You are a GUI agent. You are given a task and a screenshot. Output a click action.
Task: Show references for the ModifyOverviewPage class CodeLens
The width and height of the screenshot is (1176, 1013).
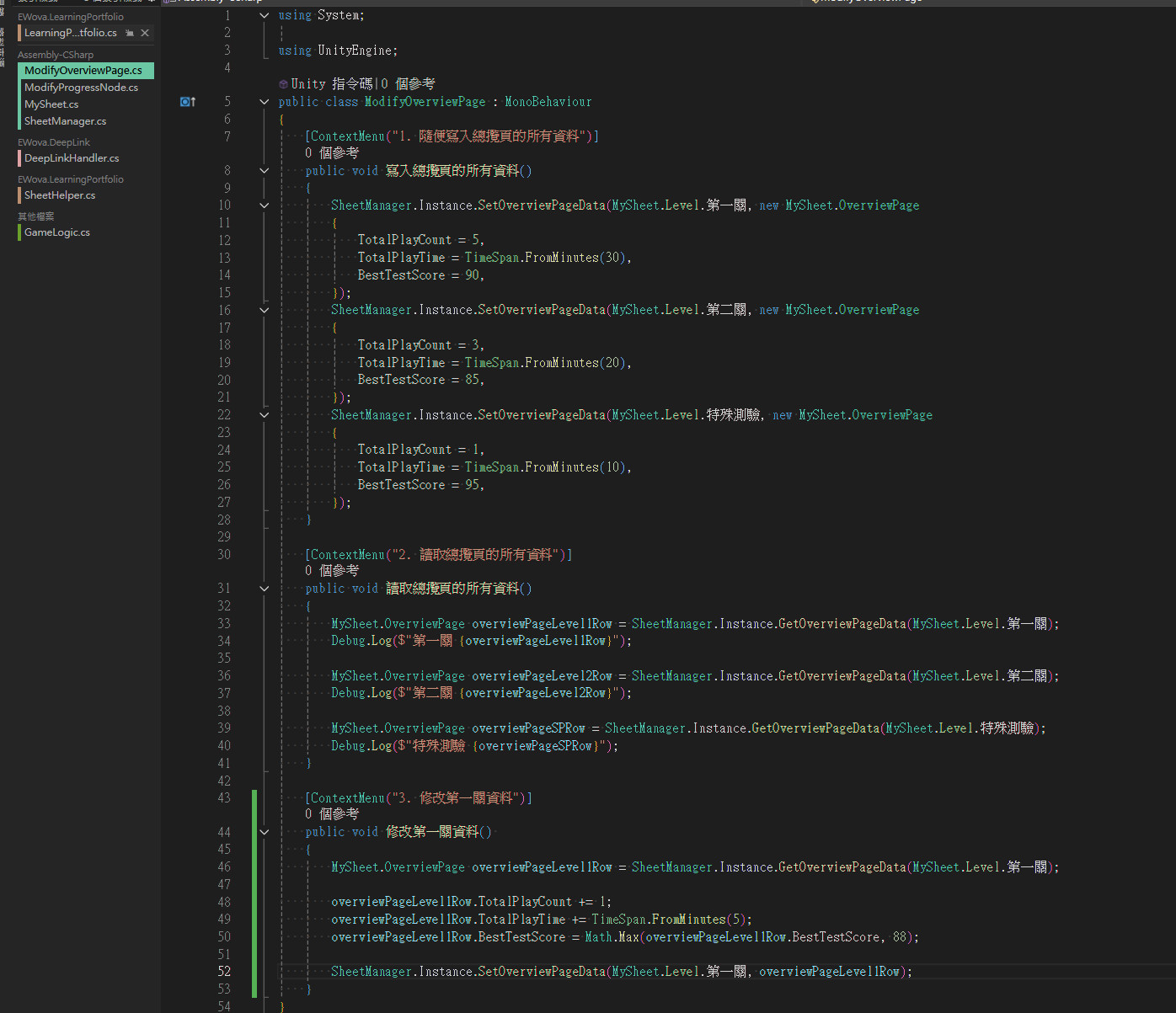coord(408,84)
